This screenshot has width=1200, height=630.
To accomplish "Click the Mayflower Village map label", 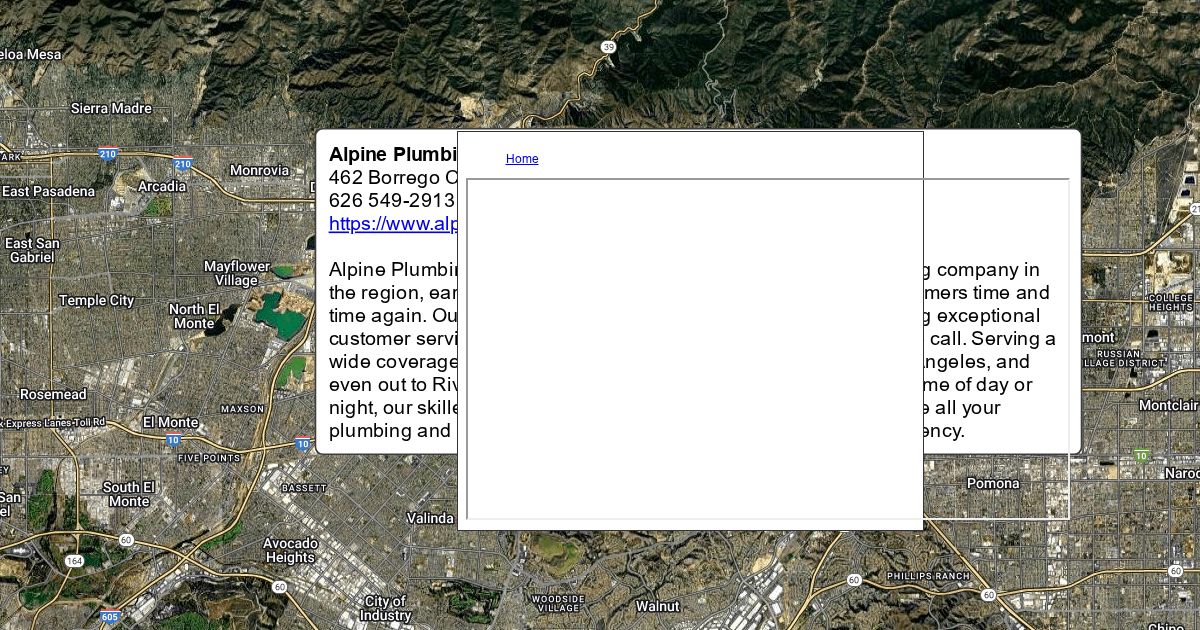I will tap(237, 273).
